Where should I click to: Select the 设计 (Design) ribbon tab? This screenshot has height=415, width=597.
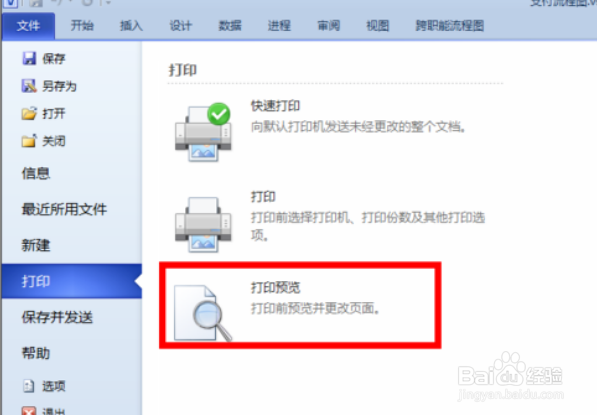(180, 26)
